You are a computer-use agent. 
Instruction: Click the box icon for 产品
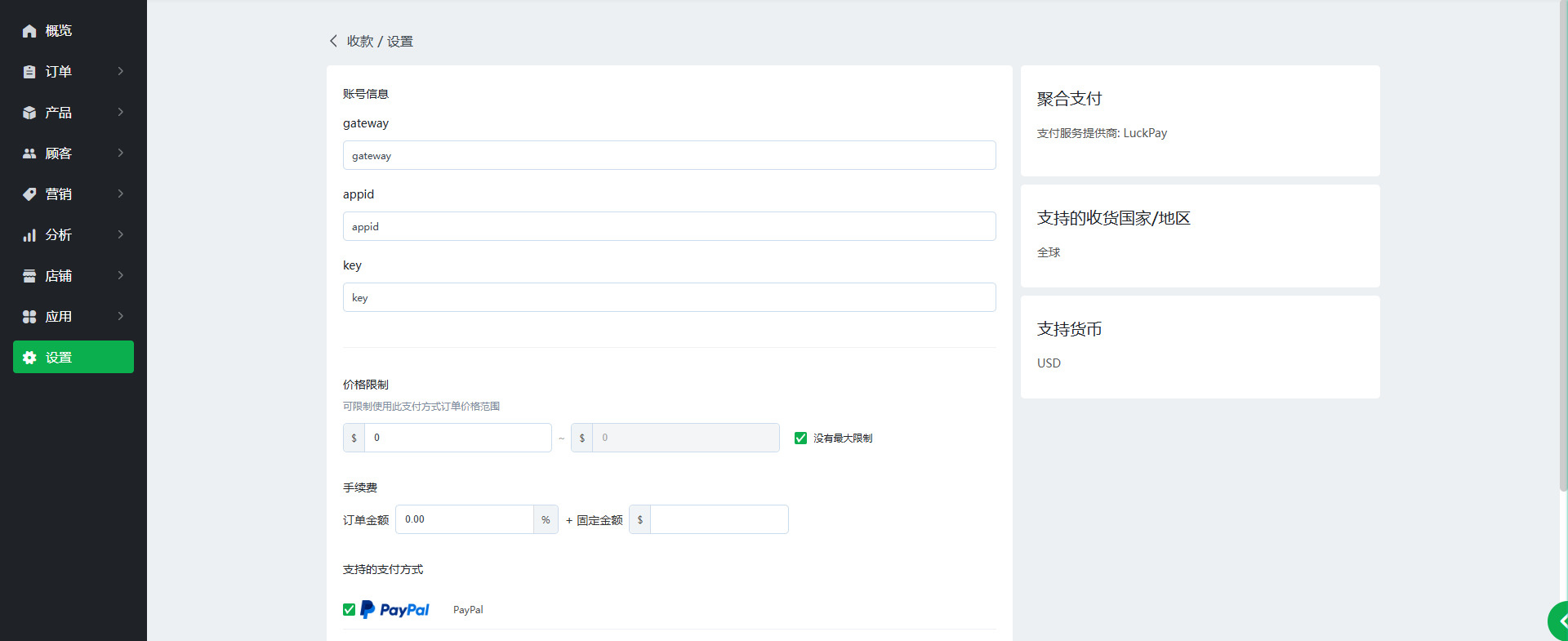29,113
